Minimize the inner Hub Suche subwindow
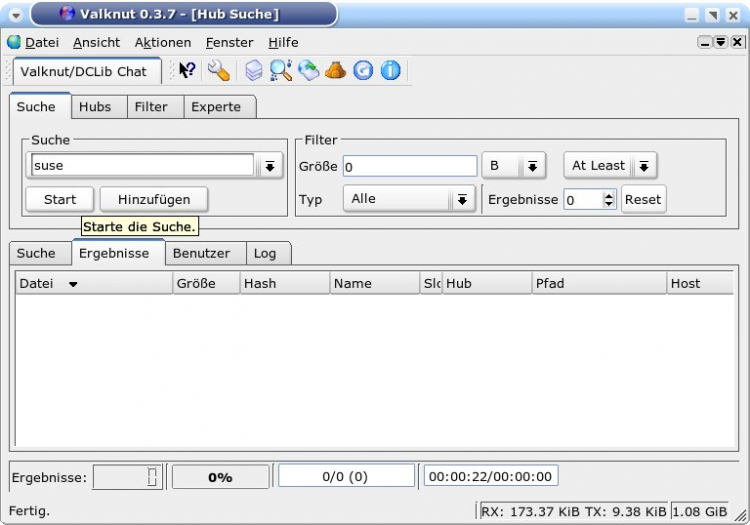Image resolution: width=750 pixels, height=525 pixels. (705, 43)
